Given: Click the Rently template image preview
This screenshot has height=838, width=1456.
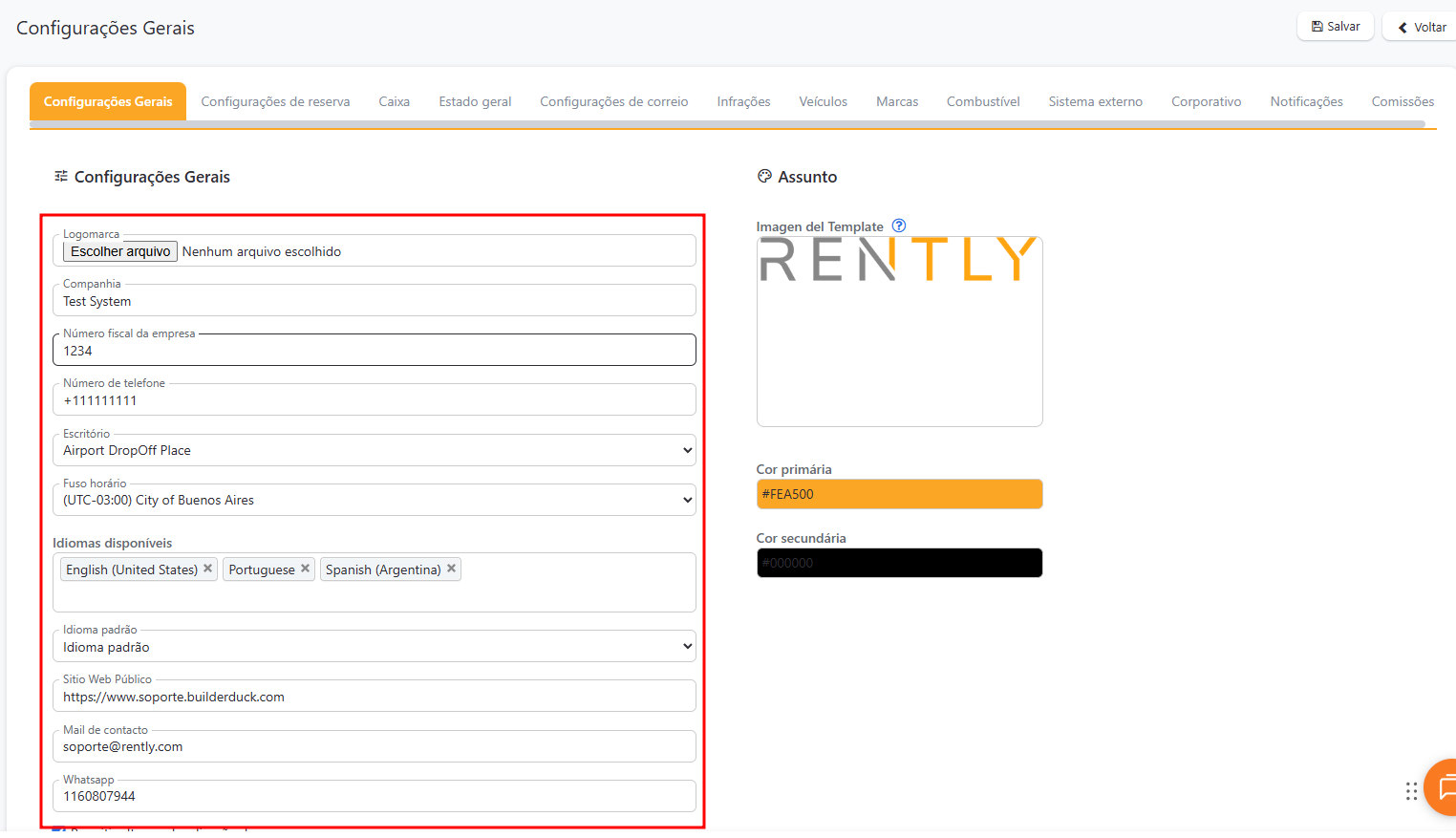Looking at the screenshot, I should (899, 331).
